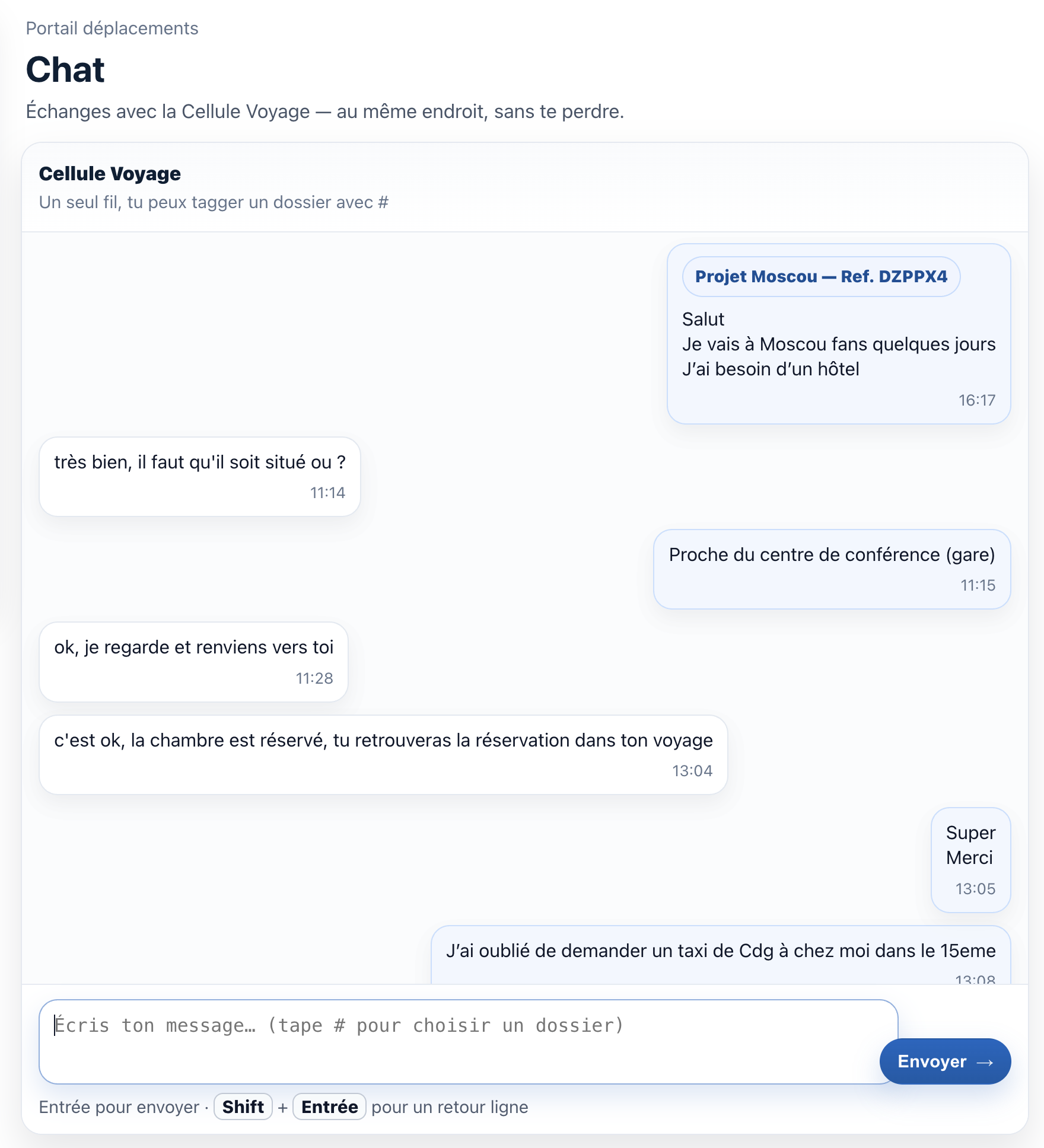Select the chat subtitle about Cellule Voyage
This screenshot has height=1148, width=1044.
[x=325, y=111]
